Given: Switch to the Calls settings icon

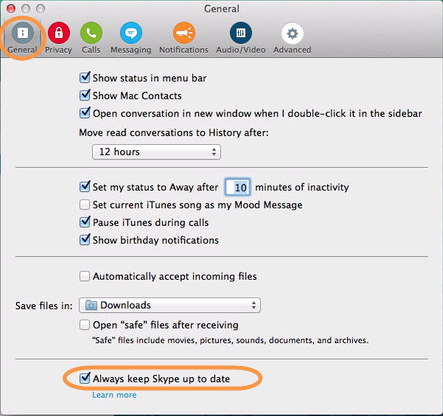Looking at the screenshot, I should pos(91,33).
